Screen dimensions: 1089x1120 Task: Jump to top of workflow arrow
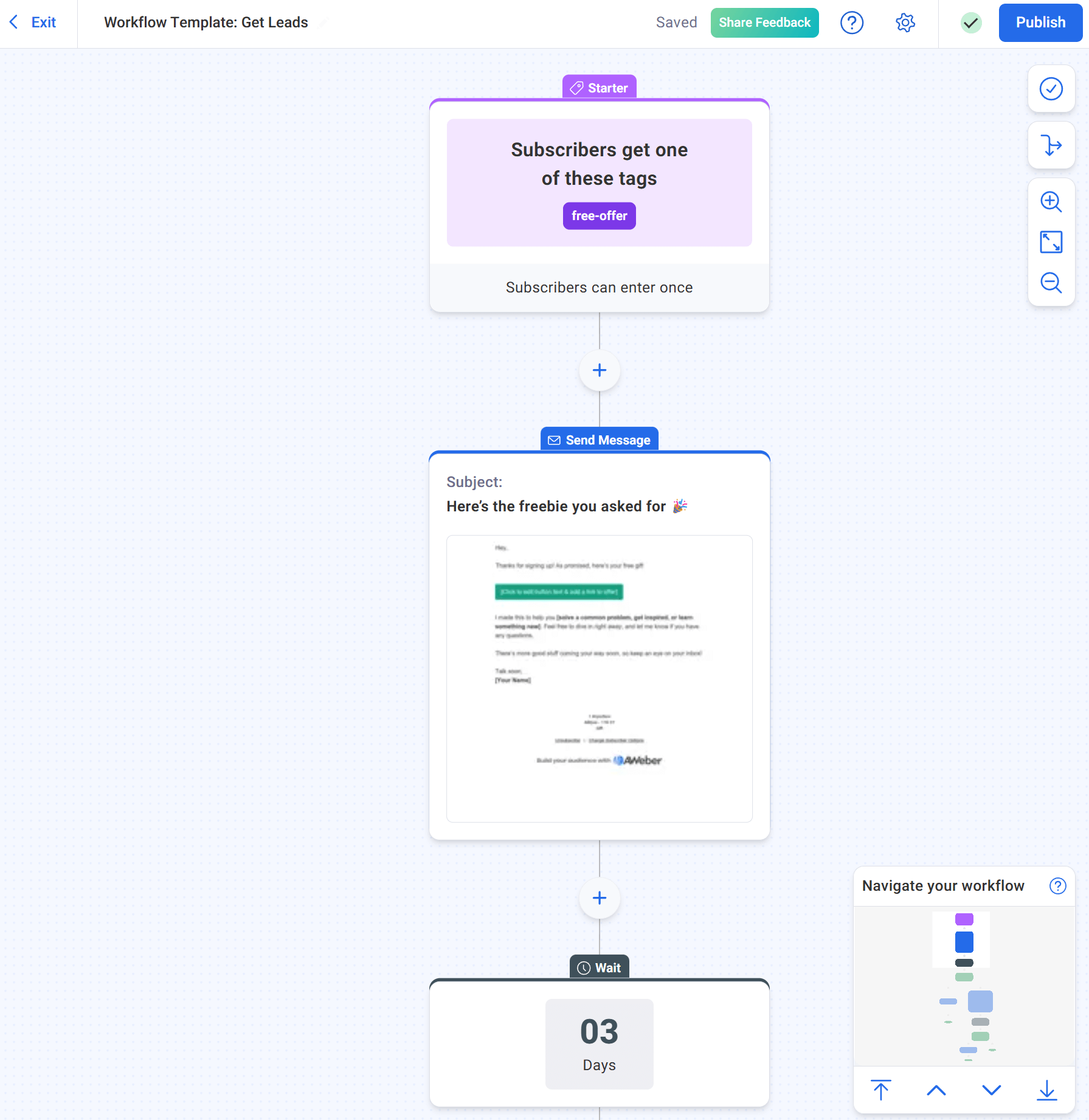pos(880,1090)
